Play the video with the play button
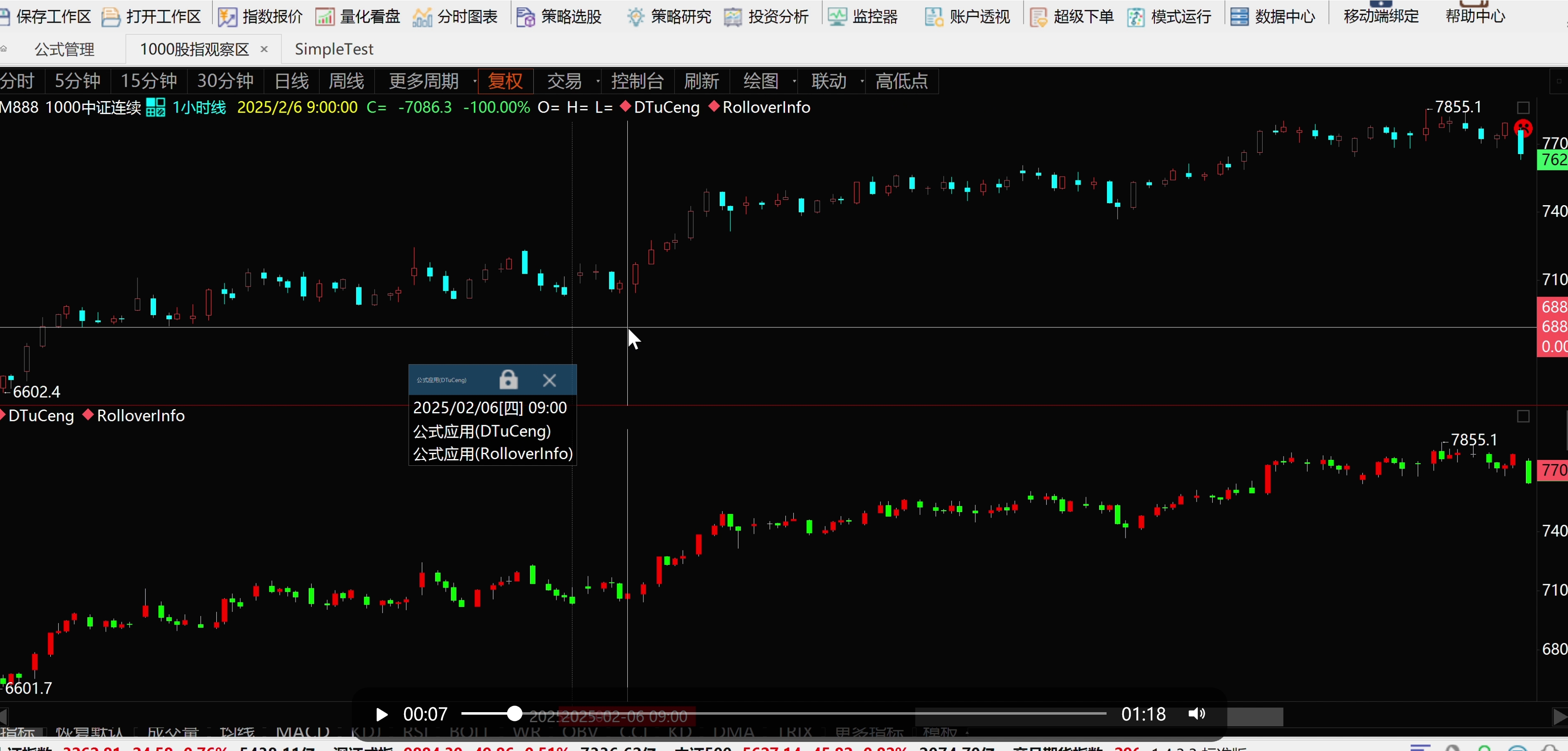The width and height of the screenshot is (1568, 751). click(x=382, y=714)
